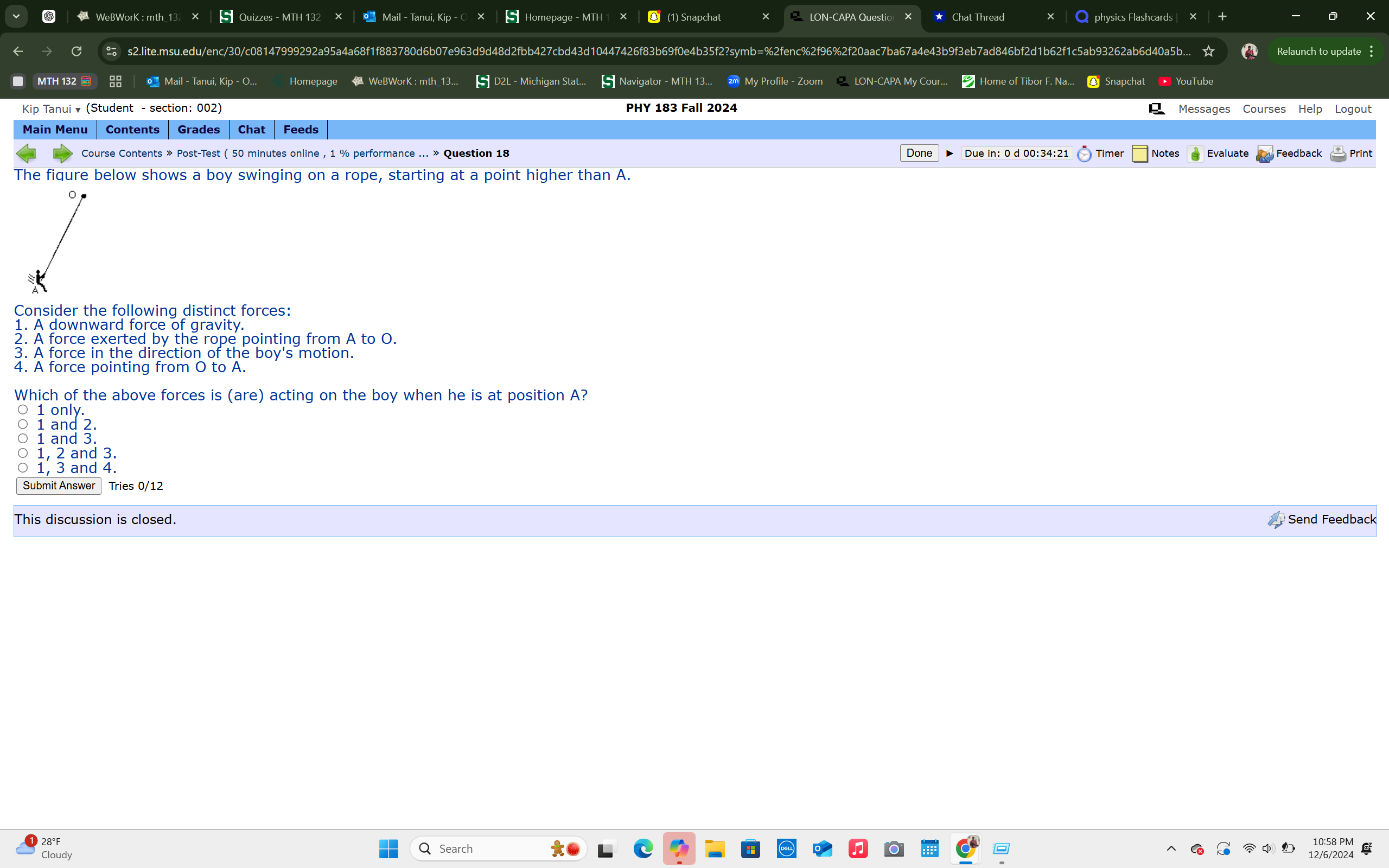Screen dimensions: 1389x868
Task: Select '1, 3 and 4.' as your answer
Action: tap(23, 467)
